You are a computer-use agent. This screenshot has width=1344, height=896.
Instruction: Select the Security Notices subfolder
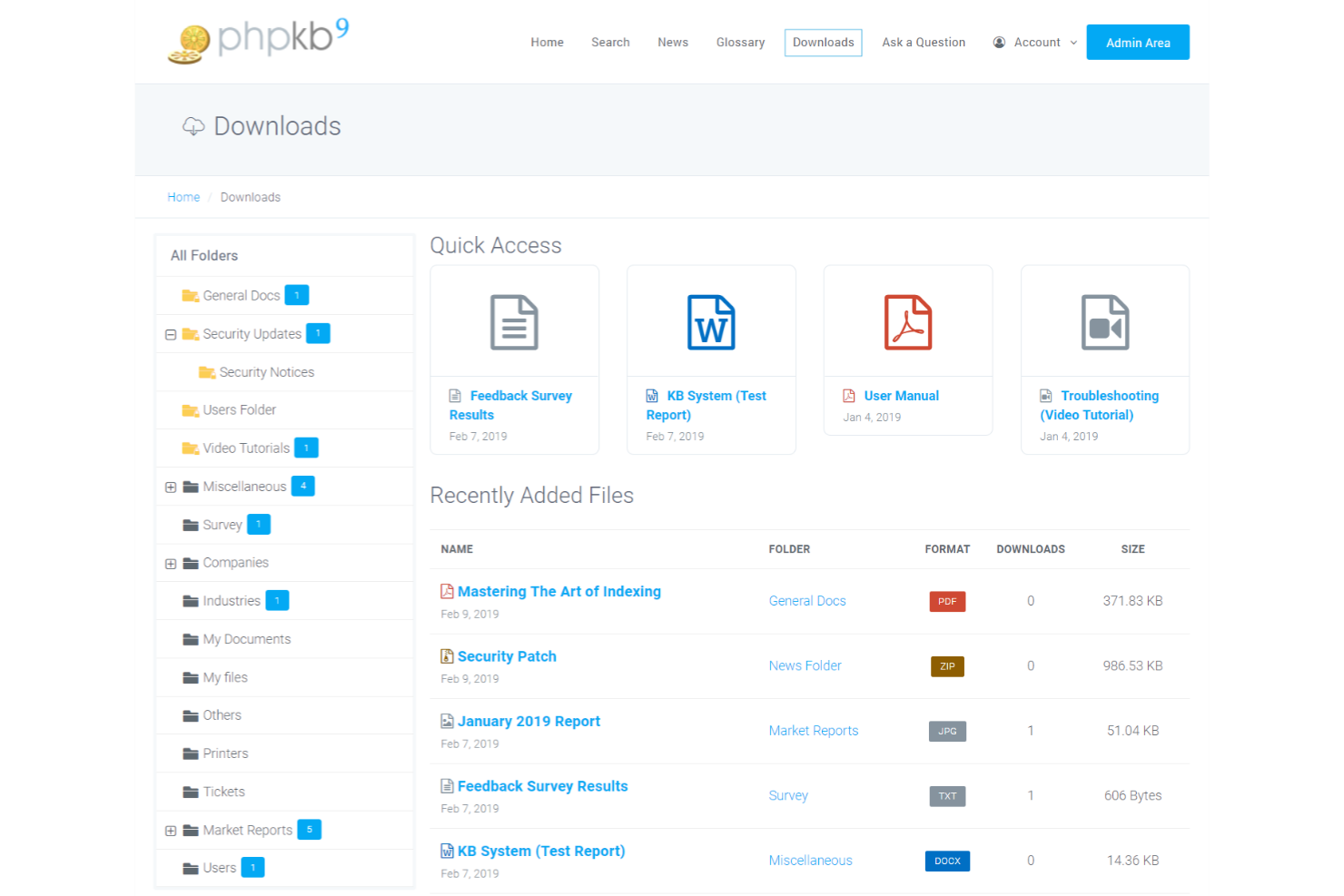(266, 372)
